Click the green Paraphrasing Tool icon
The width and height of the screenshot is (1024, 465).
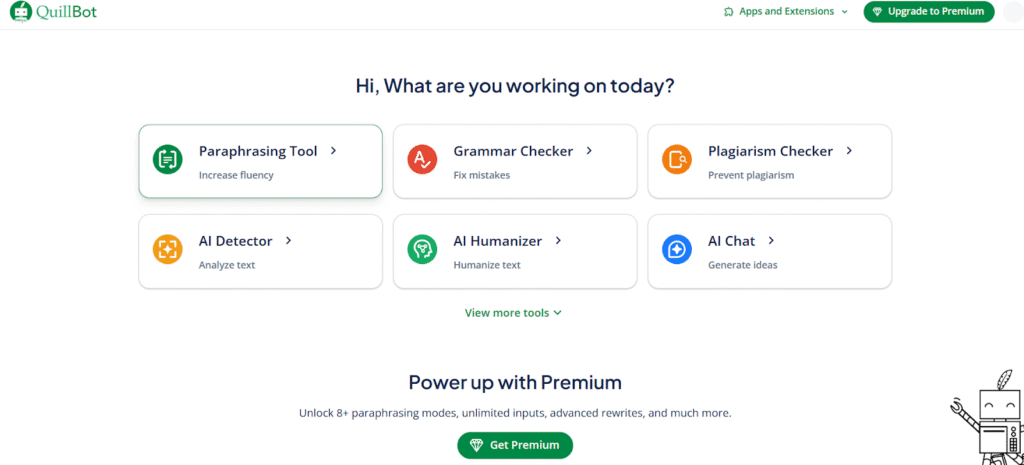[168, 159]
